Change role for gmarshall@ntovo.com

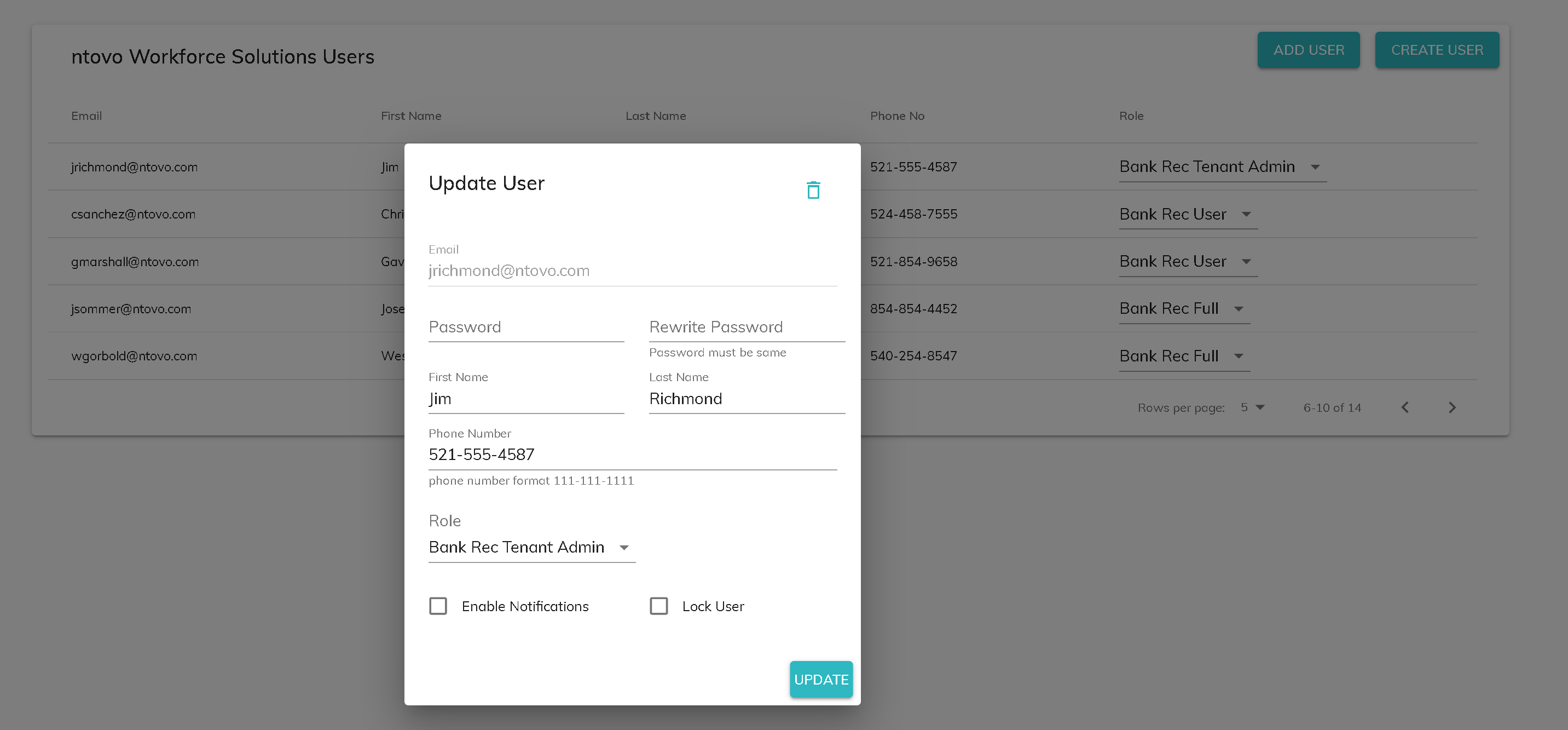[1188, 262]
